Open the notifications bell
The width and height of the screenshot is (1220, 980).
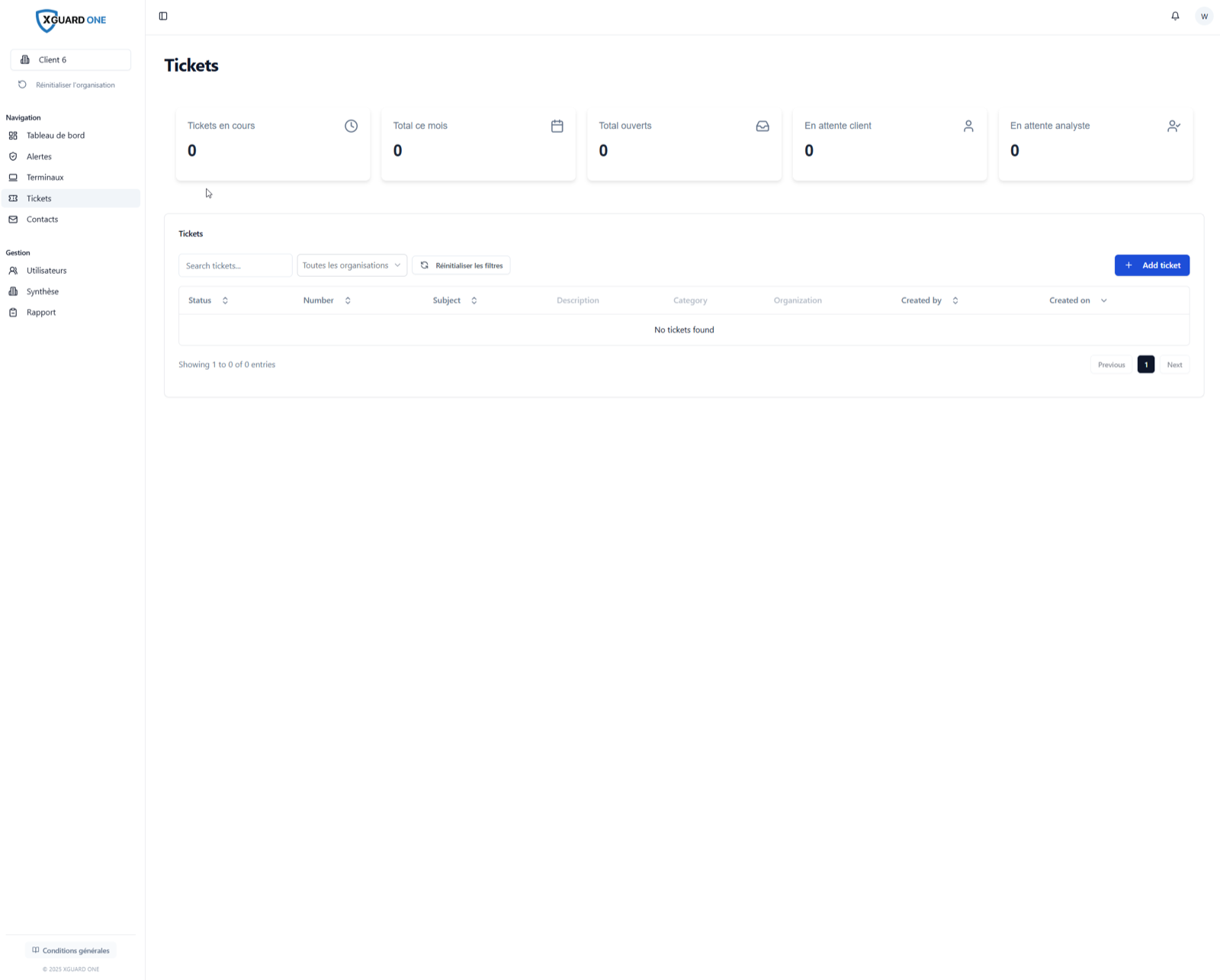[1175, 16]
